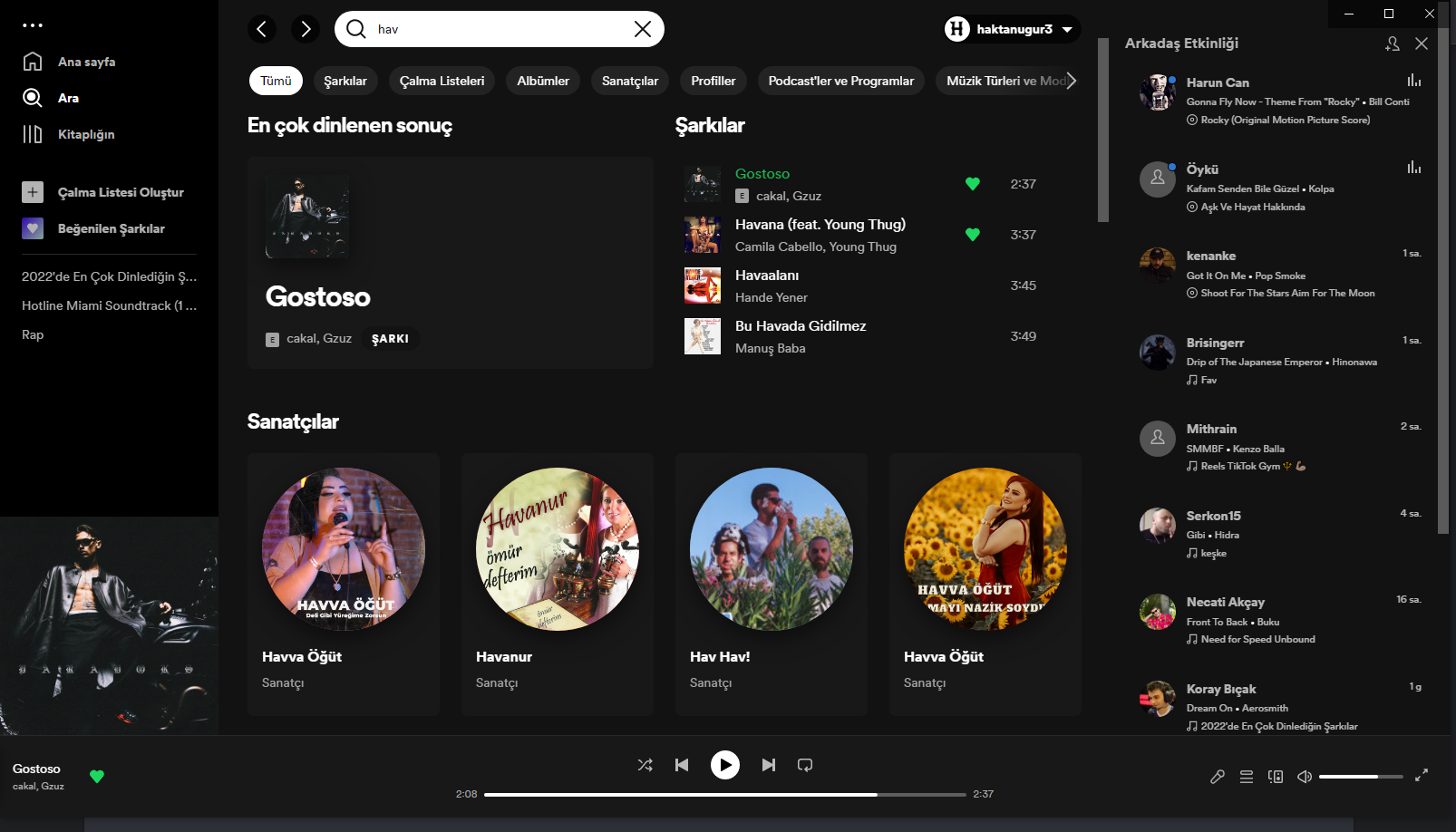Clear the search field with X
The height and width of the screenshot is (832, 1456).
pyautogui.click(x=643, y=29)
